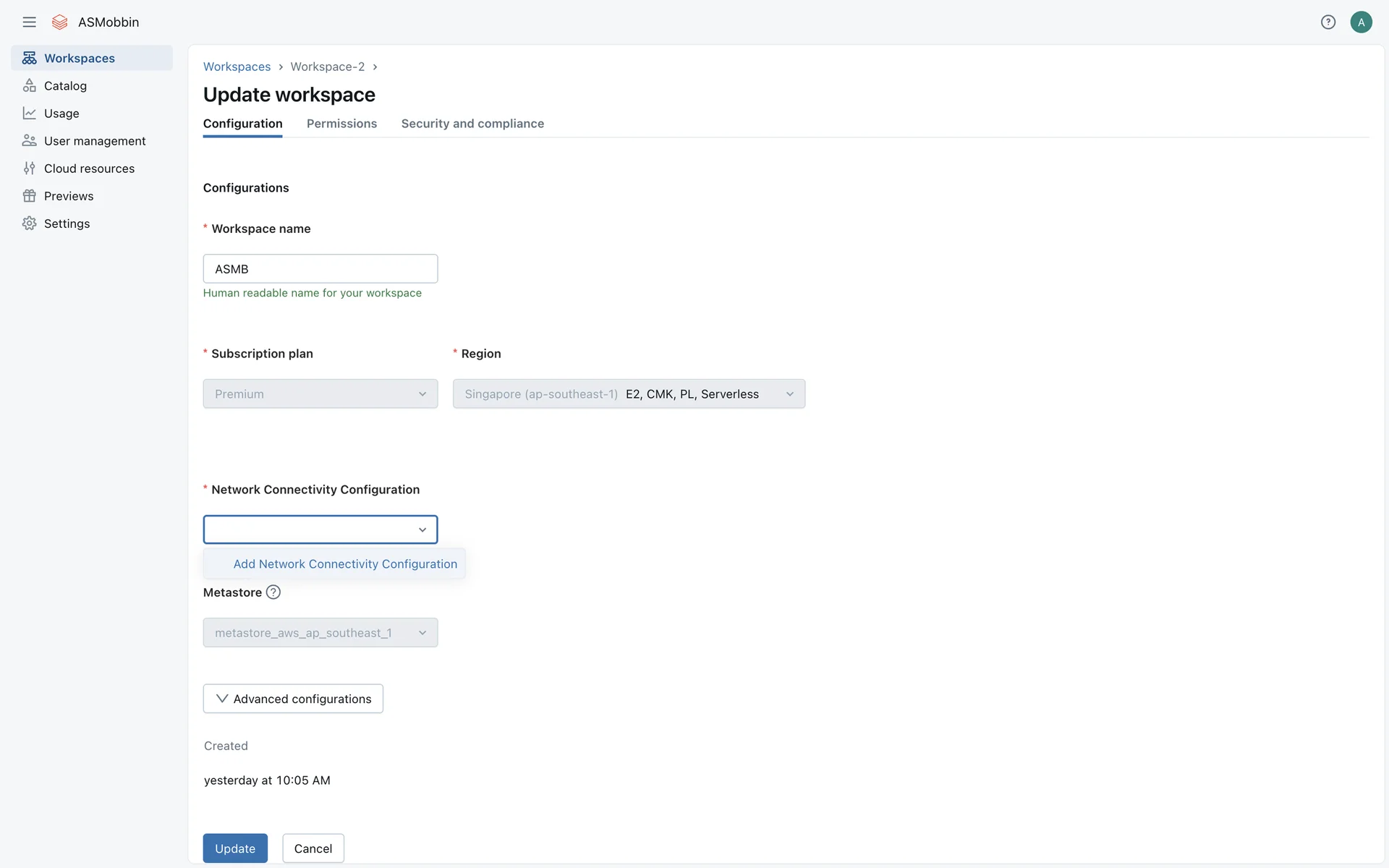The width and height of the screenshot is (1389, 868).
Task: Open the Subscription plan dropdown
Action: tap(320, 393)
